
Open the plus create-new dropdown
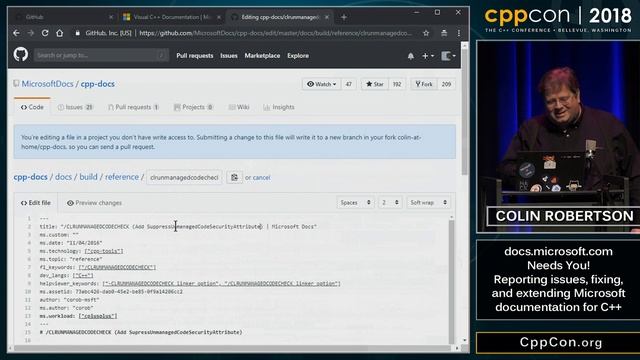(428, 56)
